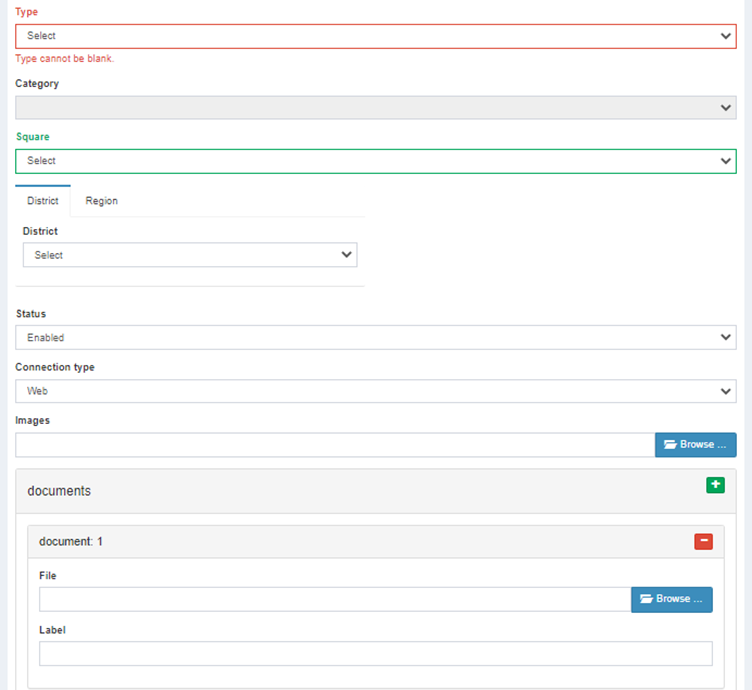The image size is (752, 690).
Task: Click the Connection type field label
Action: coord(55,367)
